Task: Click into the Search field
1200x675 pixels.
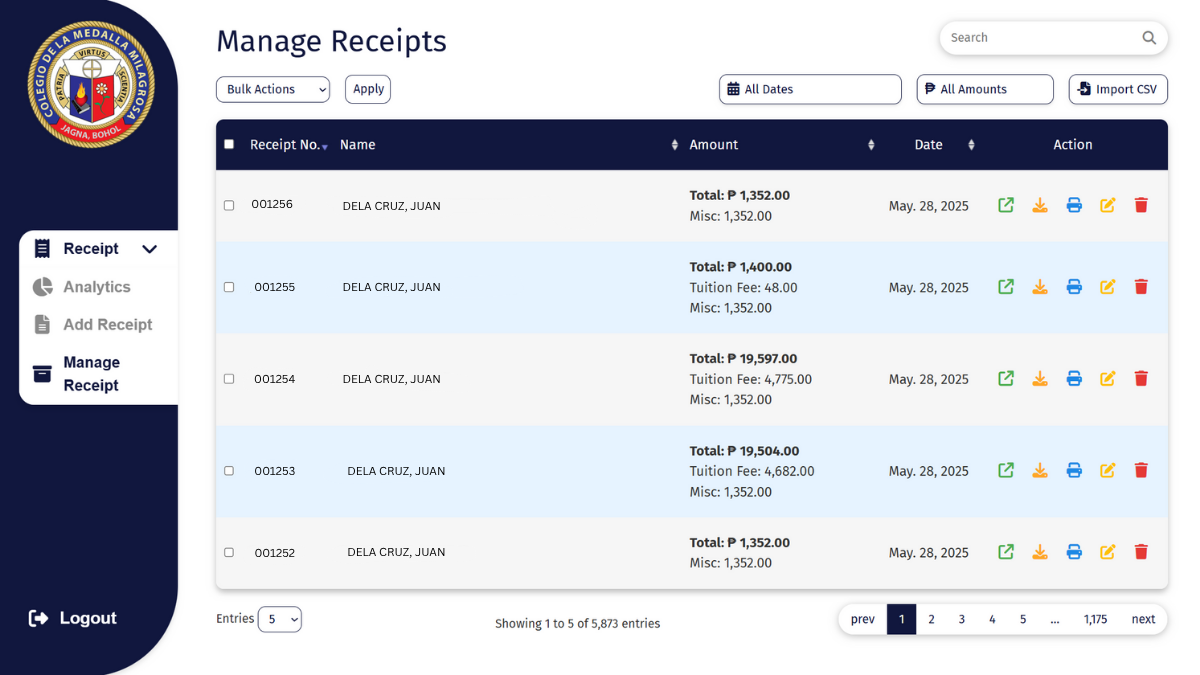Action: (1040, 38)
